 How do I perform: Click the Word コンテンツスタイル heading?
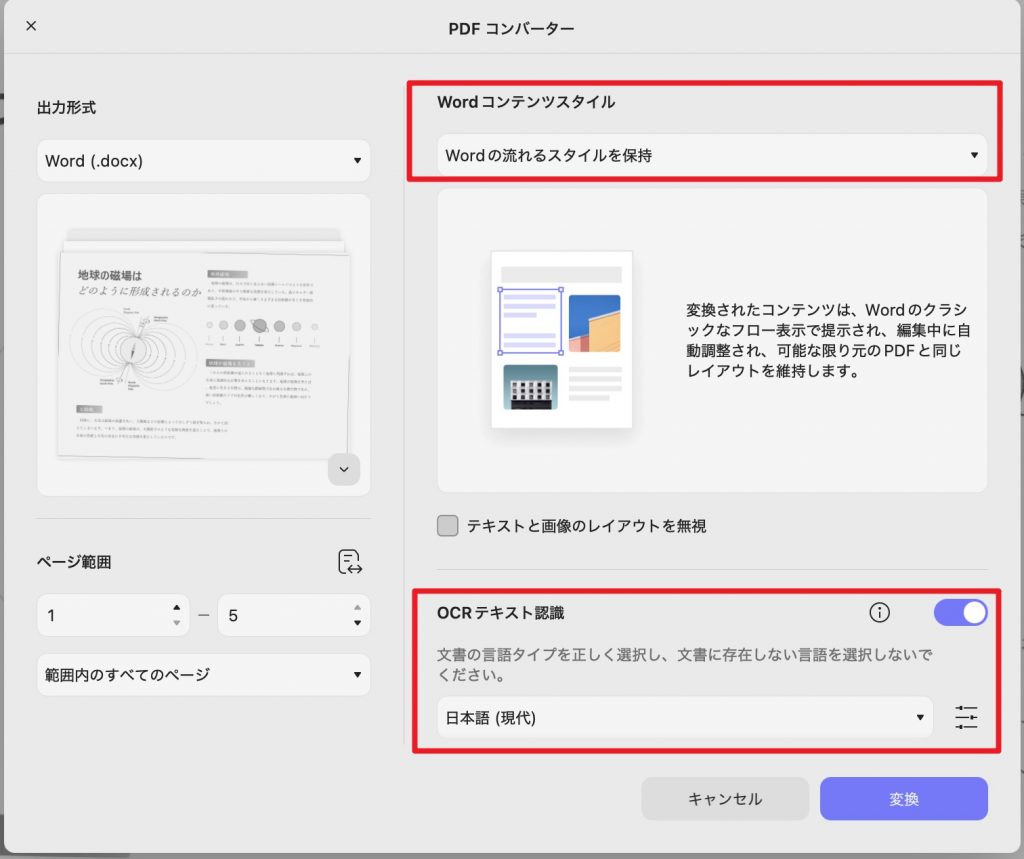[526, 102]
